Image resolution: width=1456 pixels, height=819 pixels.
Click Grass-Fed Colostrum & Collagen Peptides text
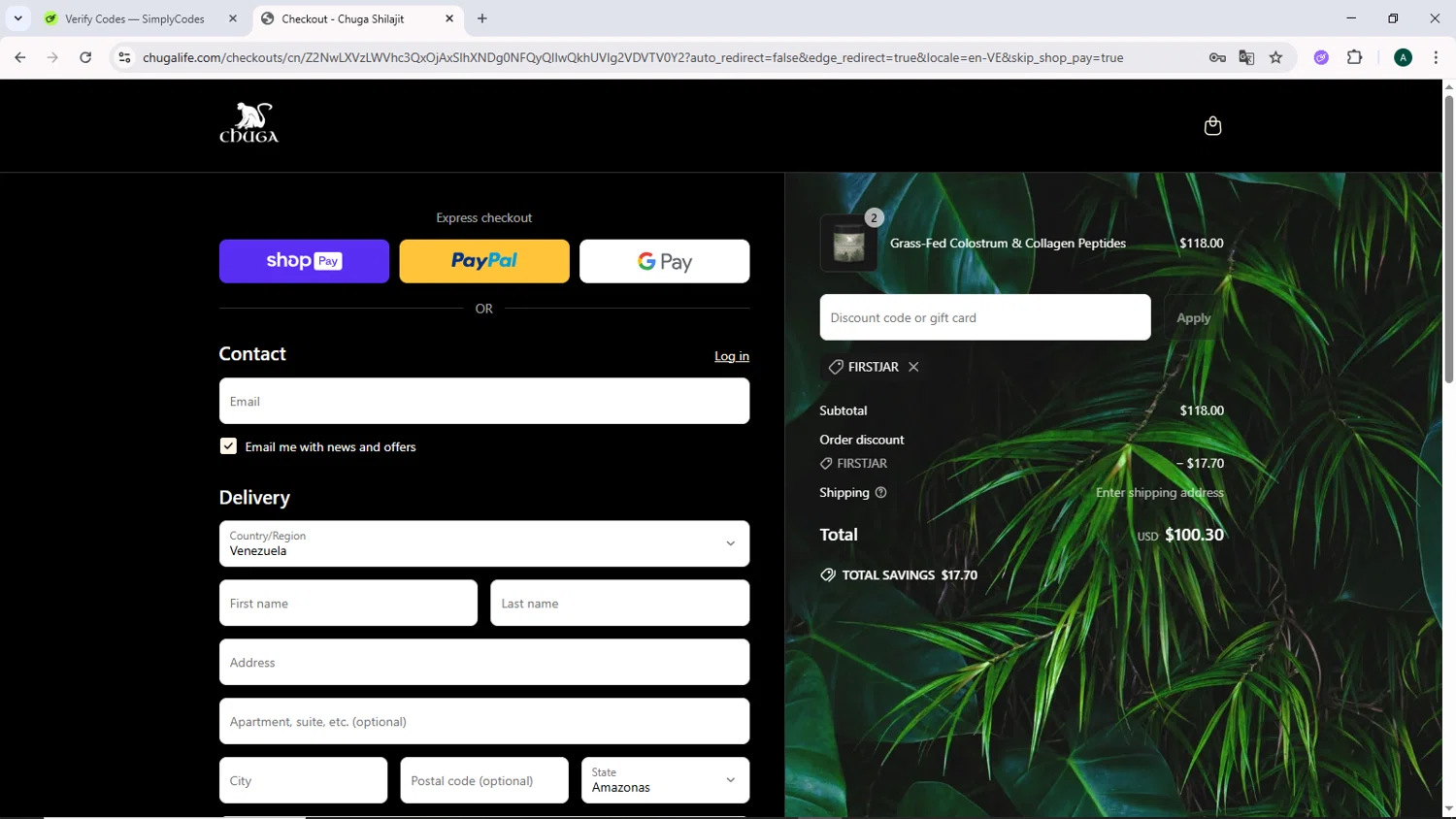point(1008,244)
